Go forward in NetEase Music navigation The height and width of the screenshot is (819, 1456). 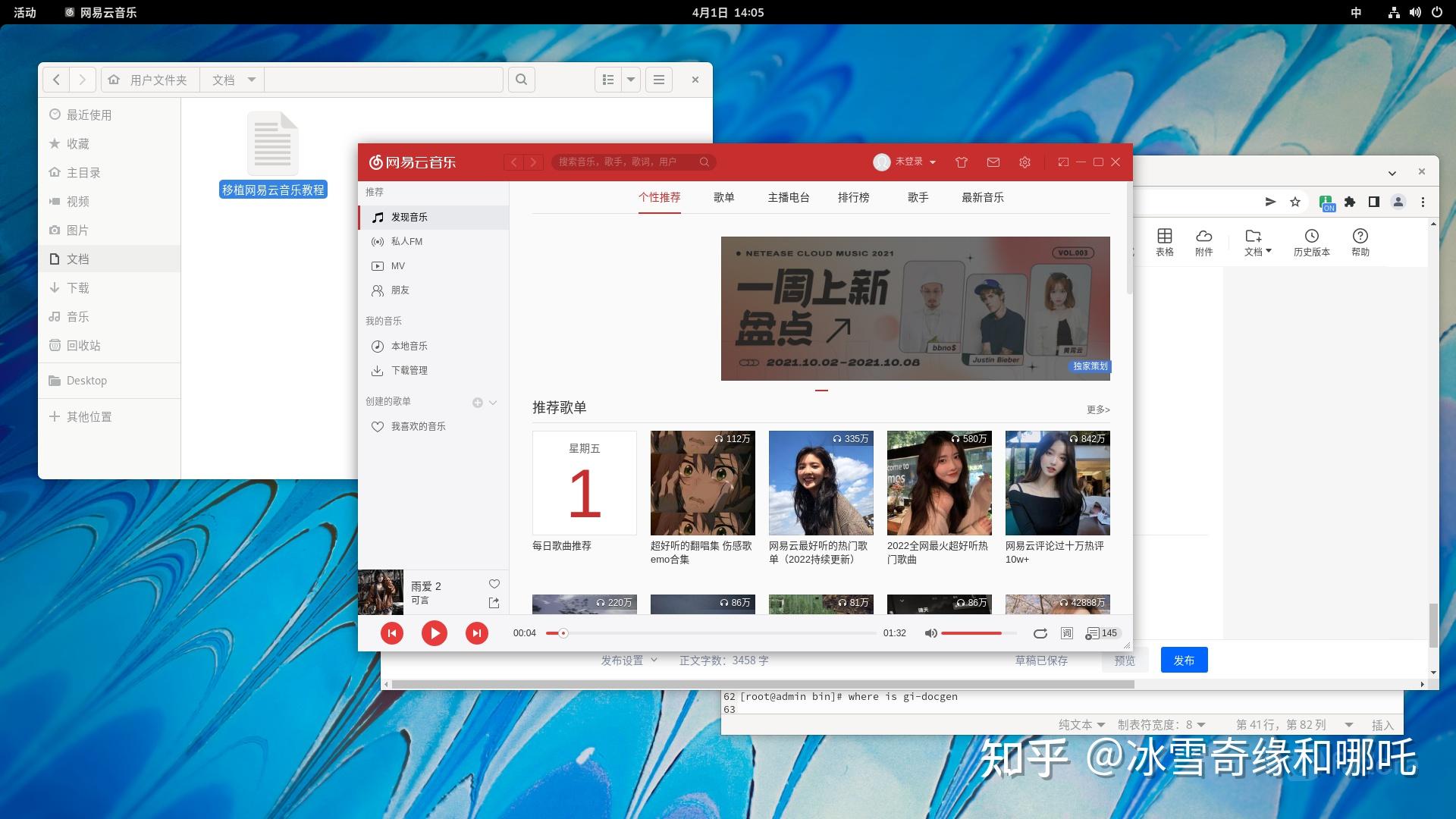click(x=534, y=162)
